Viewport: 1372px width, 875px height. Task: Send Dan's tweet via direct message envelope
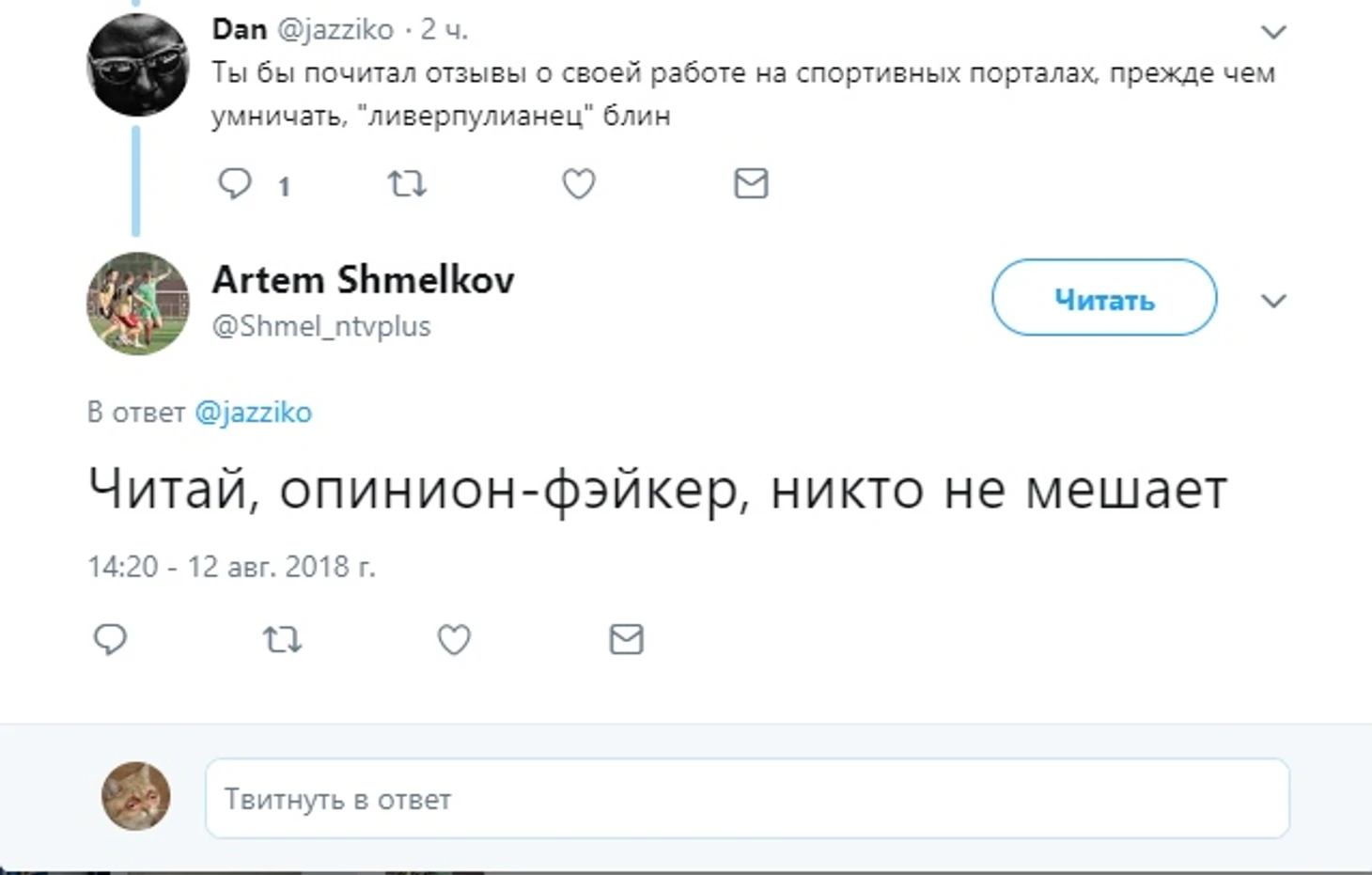click(x=751, y=183)
